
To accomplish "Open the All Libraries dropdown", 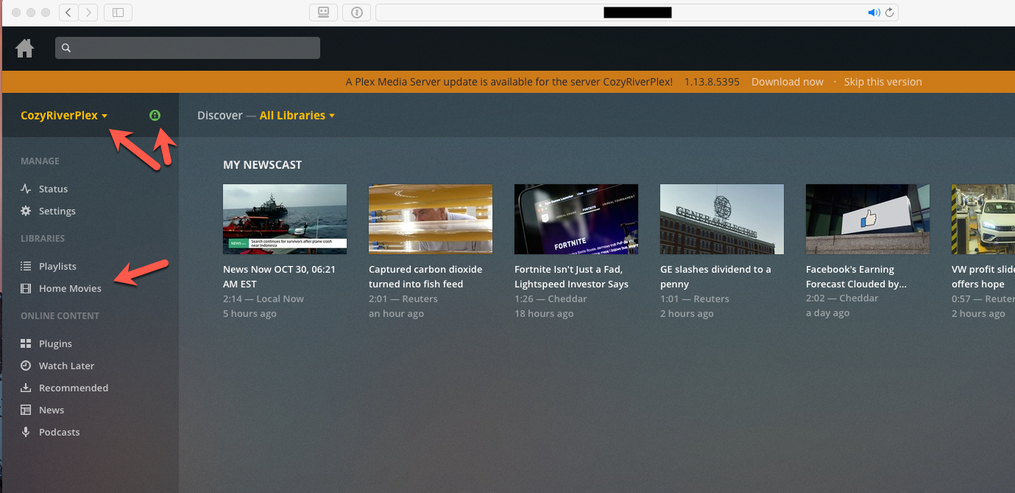I will (297, 115).
